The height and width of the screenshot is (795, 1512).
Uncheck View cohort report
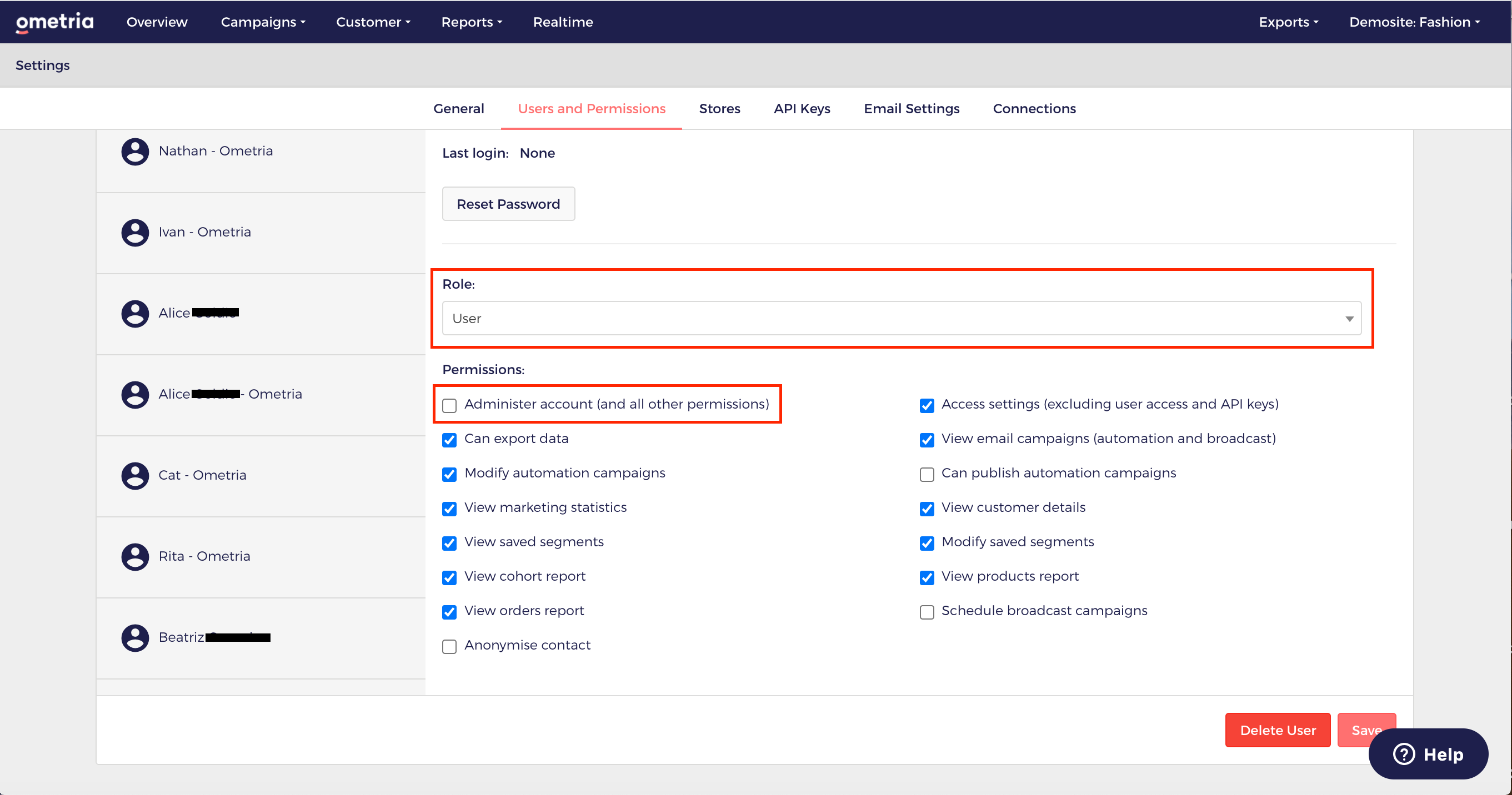[449, 578]
